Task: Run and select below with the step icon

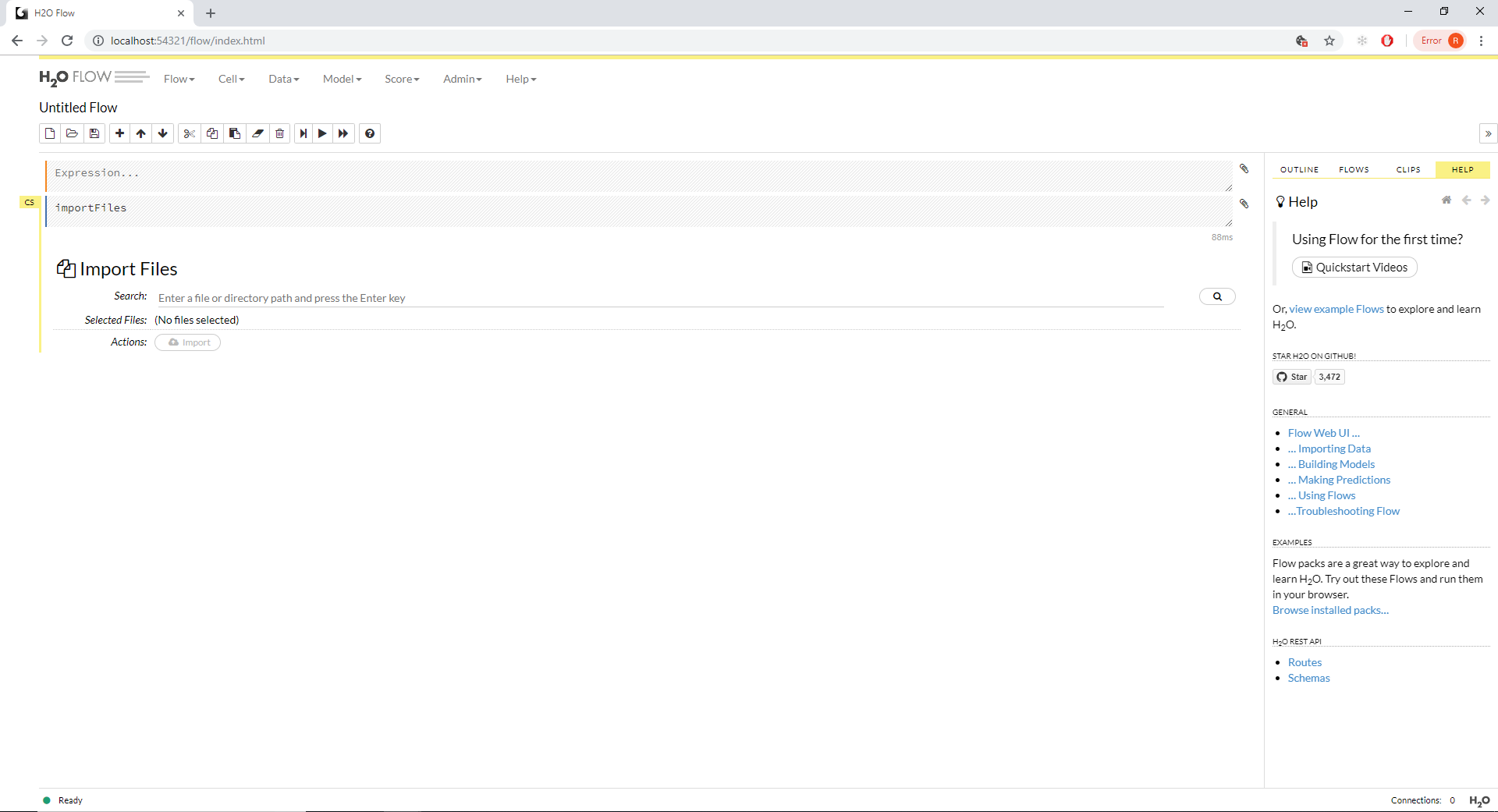Action: coord(304,133)
